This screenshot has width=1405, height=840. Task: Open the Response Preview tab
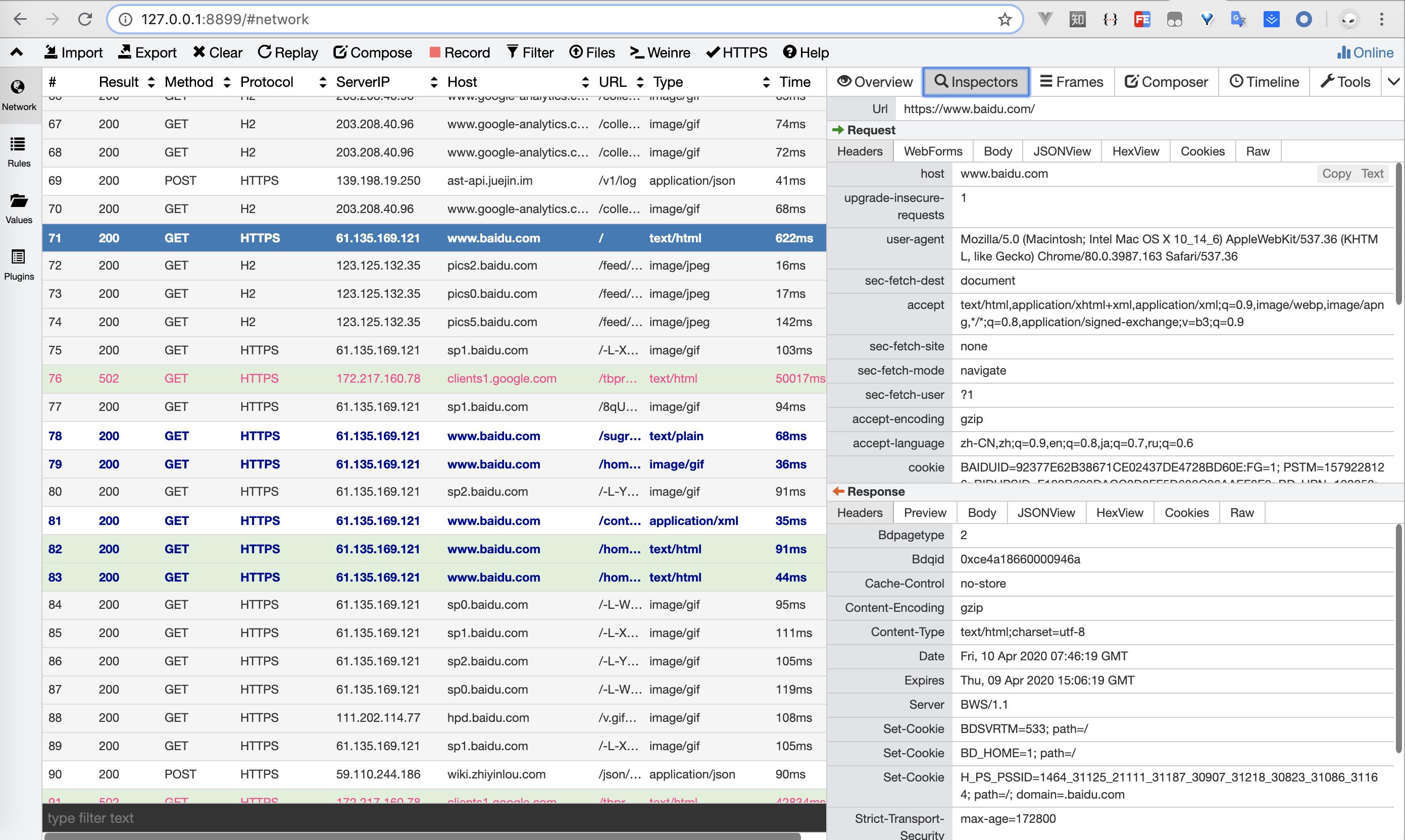[x=925, y=512]
